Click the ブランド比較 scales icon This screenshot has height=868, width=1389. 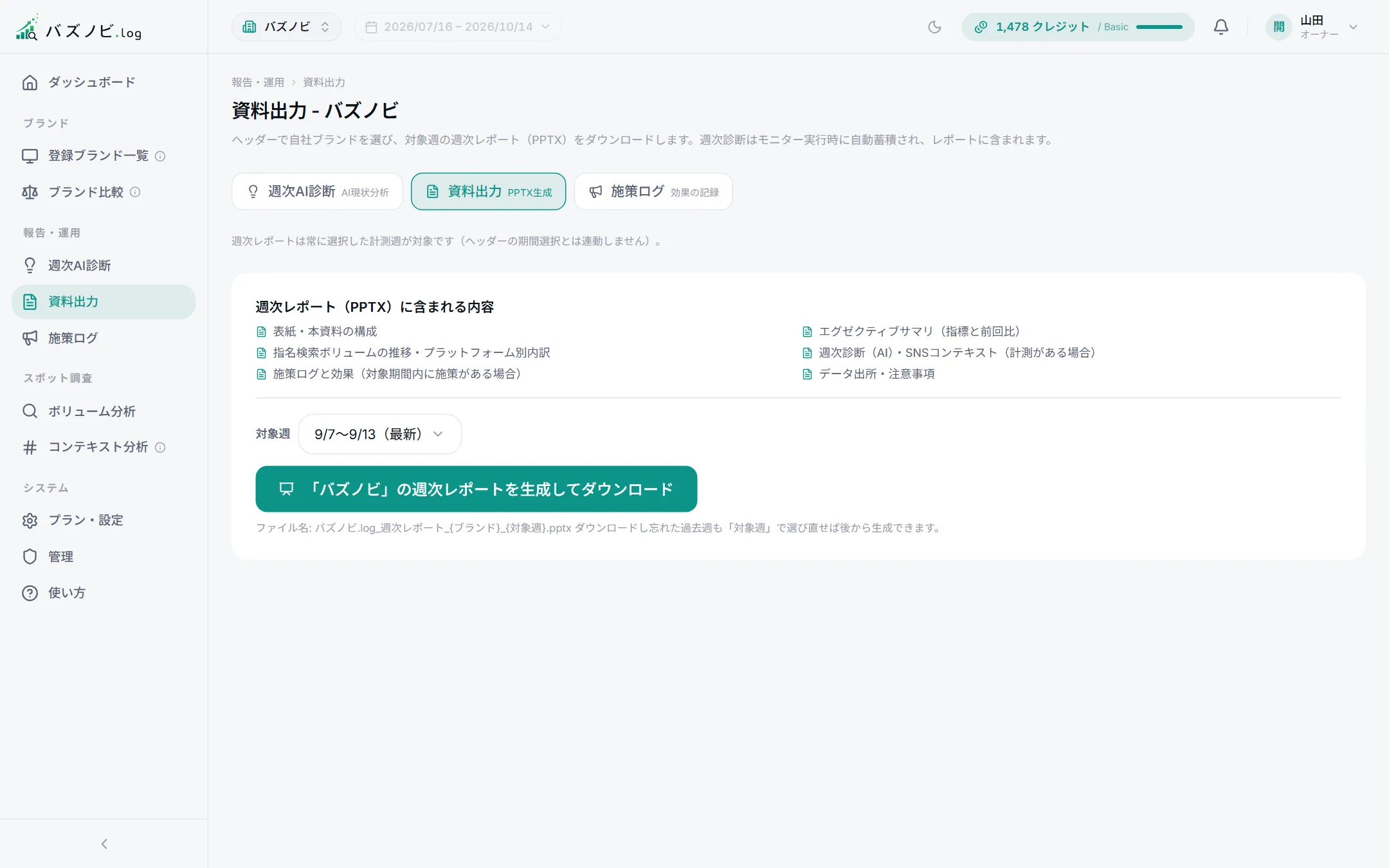(x=30, y=192)
